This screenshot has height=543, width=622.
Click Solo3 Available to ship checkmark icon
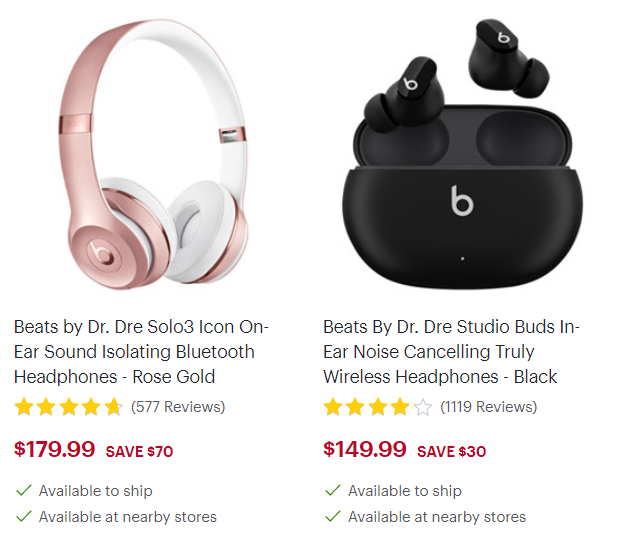click(x=23, y=490)
